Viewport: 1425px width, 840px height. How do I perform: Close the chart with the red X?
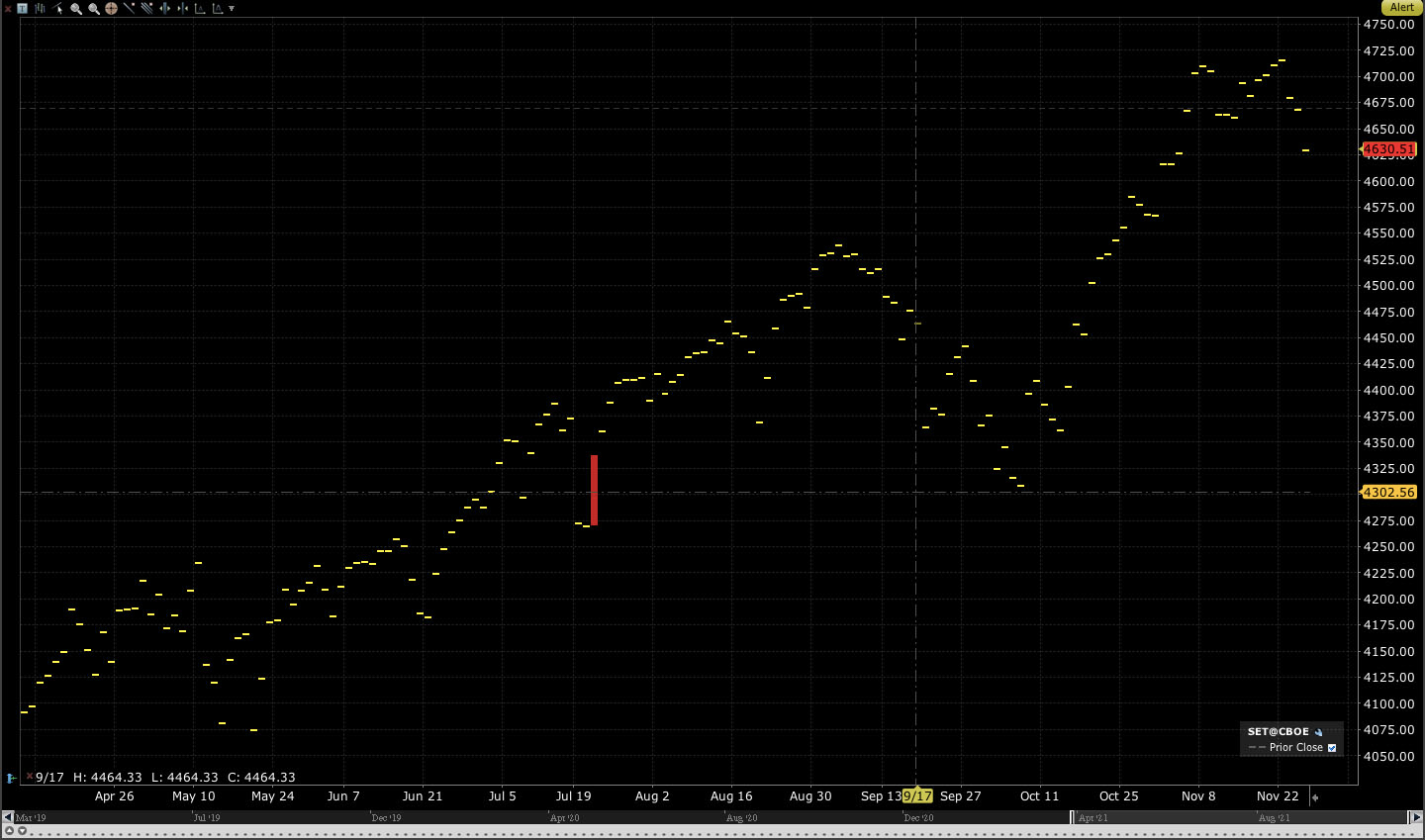8,8
